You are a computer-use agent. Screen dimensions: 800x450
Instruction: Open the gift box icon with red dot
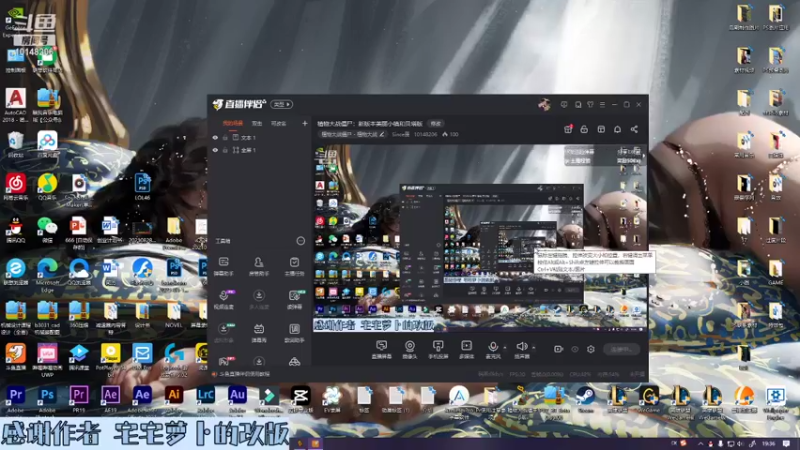[x=568, y=129]
